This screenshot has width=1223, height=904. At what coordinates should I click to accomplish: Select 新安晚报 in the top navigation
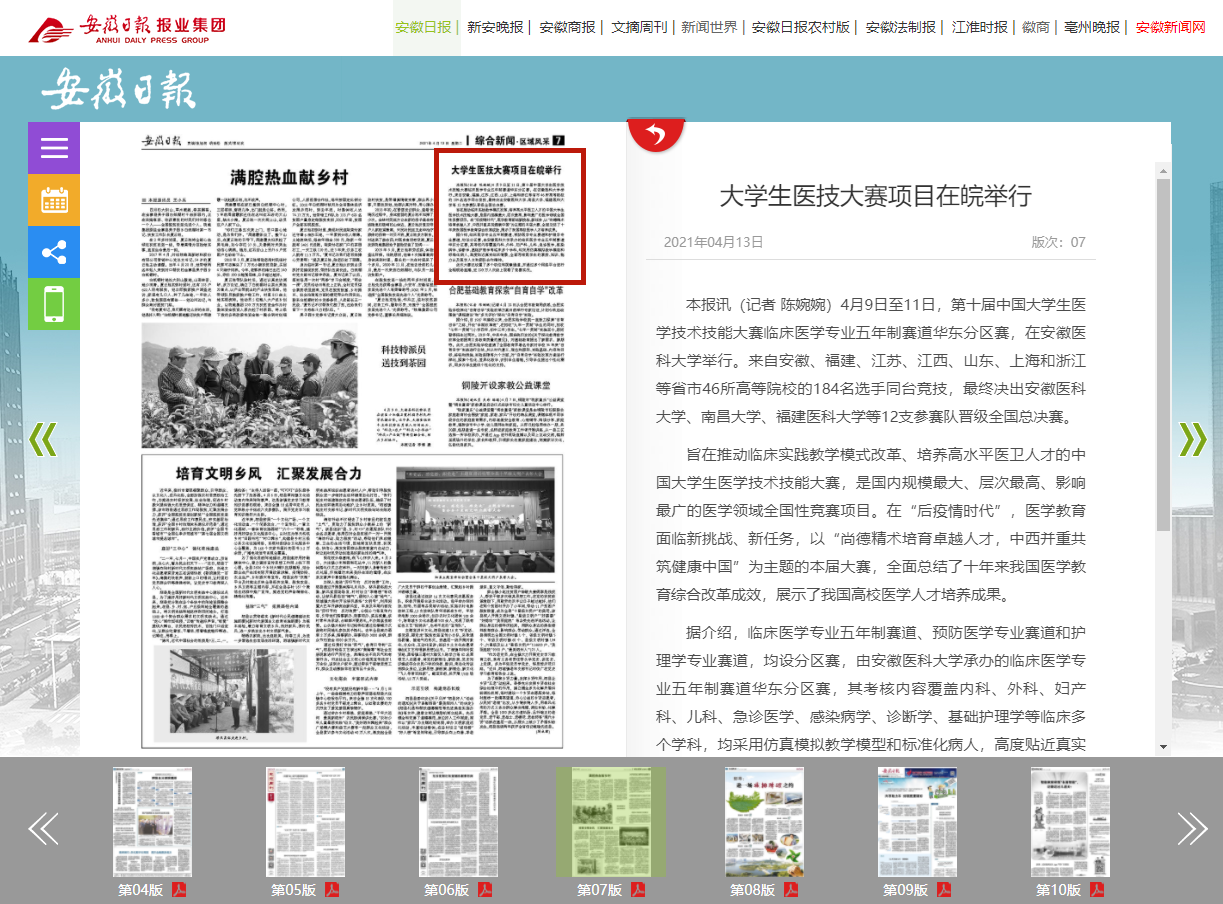point(495,27)
